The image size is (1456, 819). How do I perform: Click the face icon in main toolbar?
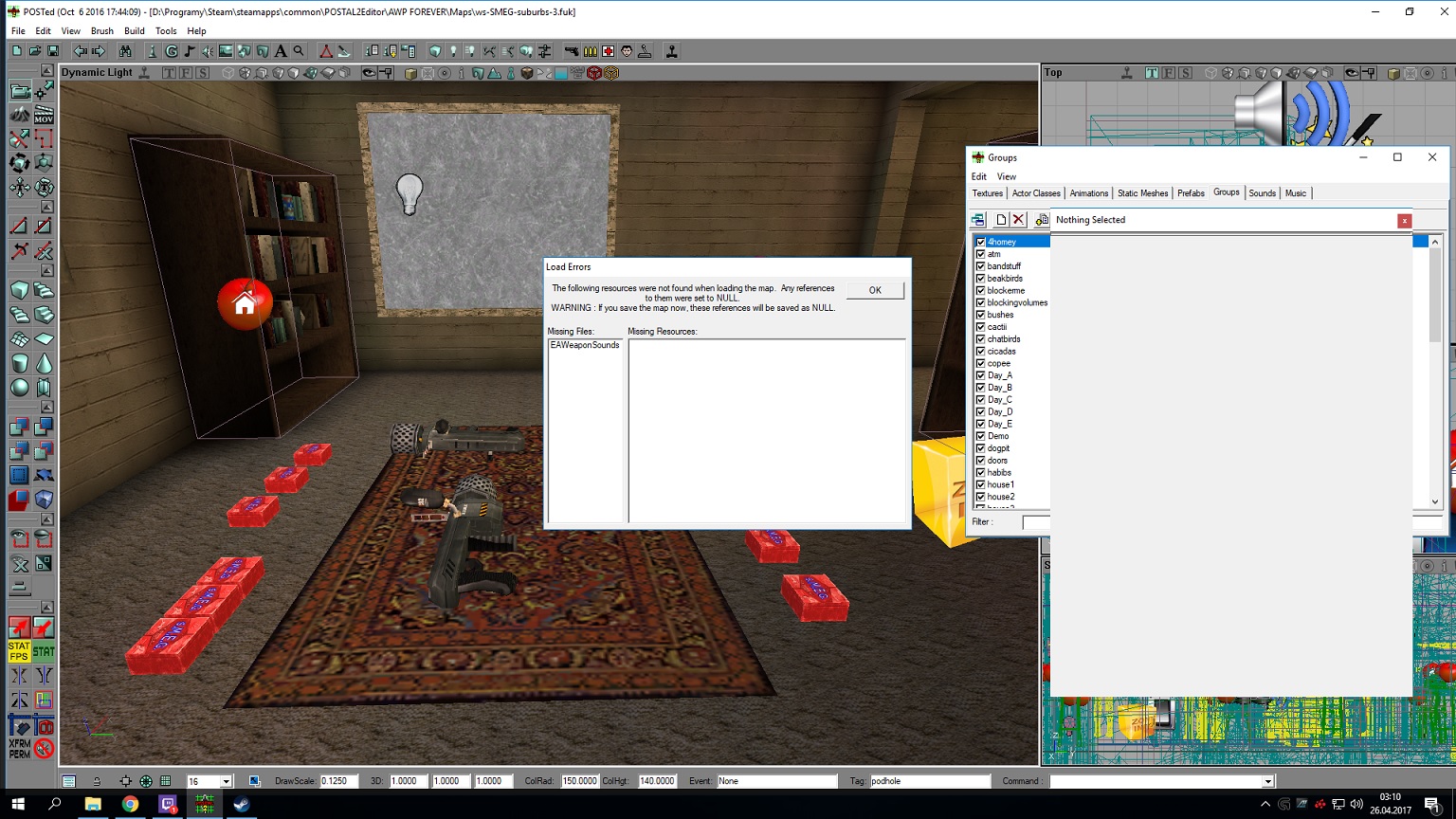tap(627, 51)
